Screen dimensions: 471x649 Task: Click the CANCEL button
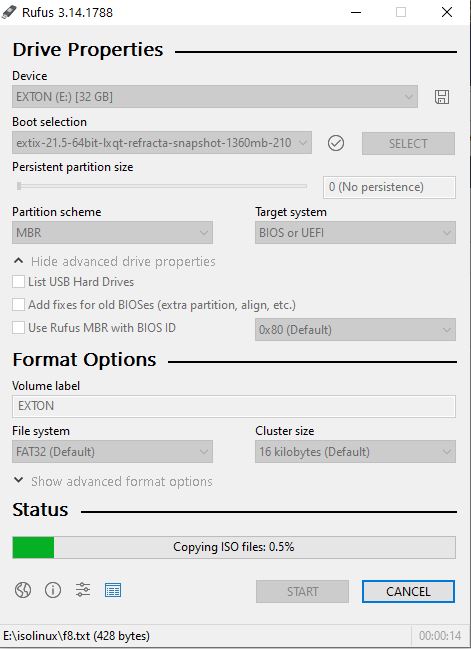[408, 591]
